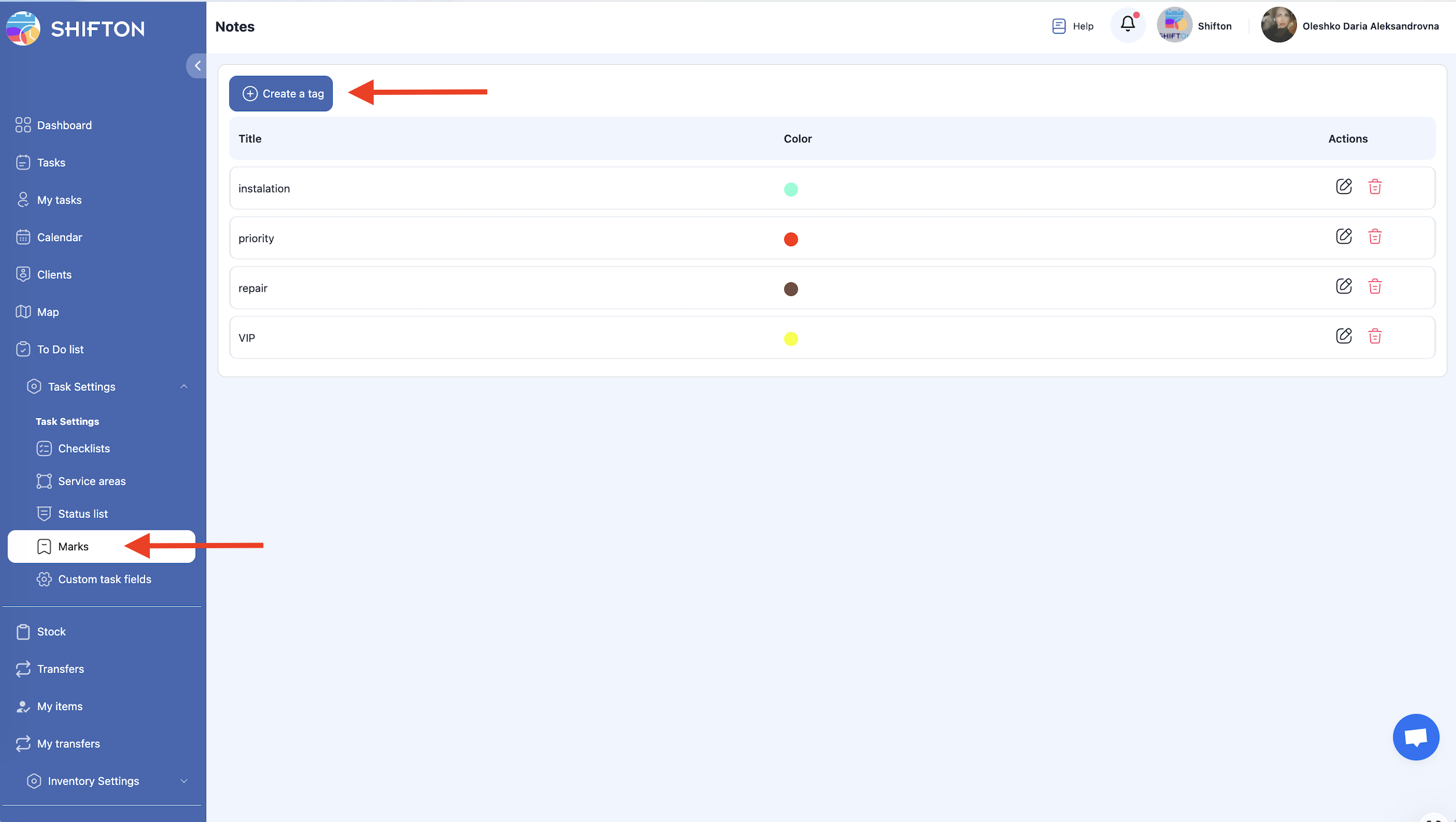The height and width of the screenshot is (822, 1456).
Task: Delete the priority tag using trash icon
Action: 1374,237
